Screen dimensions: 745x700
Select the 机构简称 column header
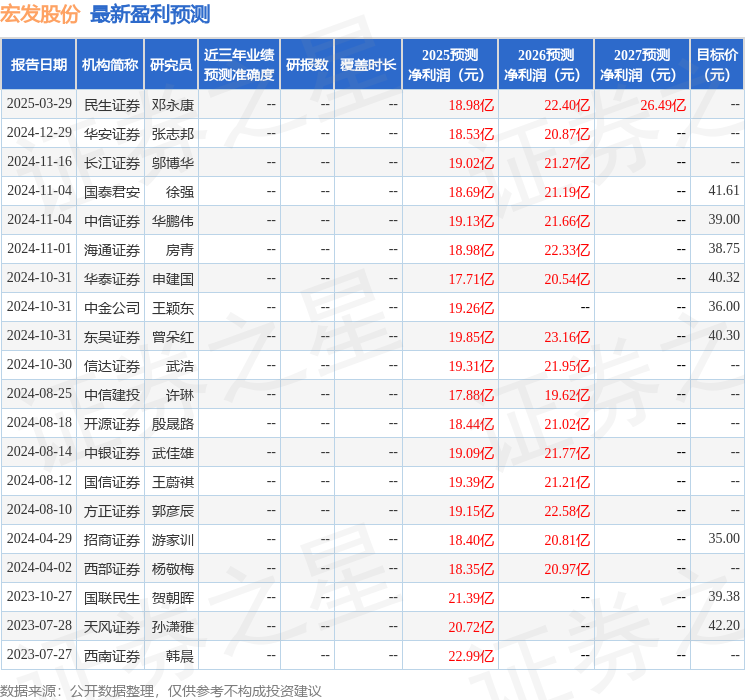(110, 65)
